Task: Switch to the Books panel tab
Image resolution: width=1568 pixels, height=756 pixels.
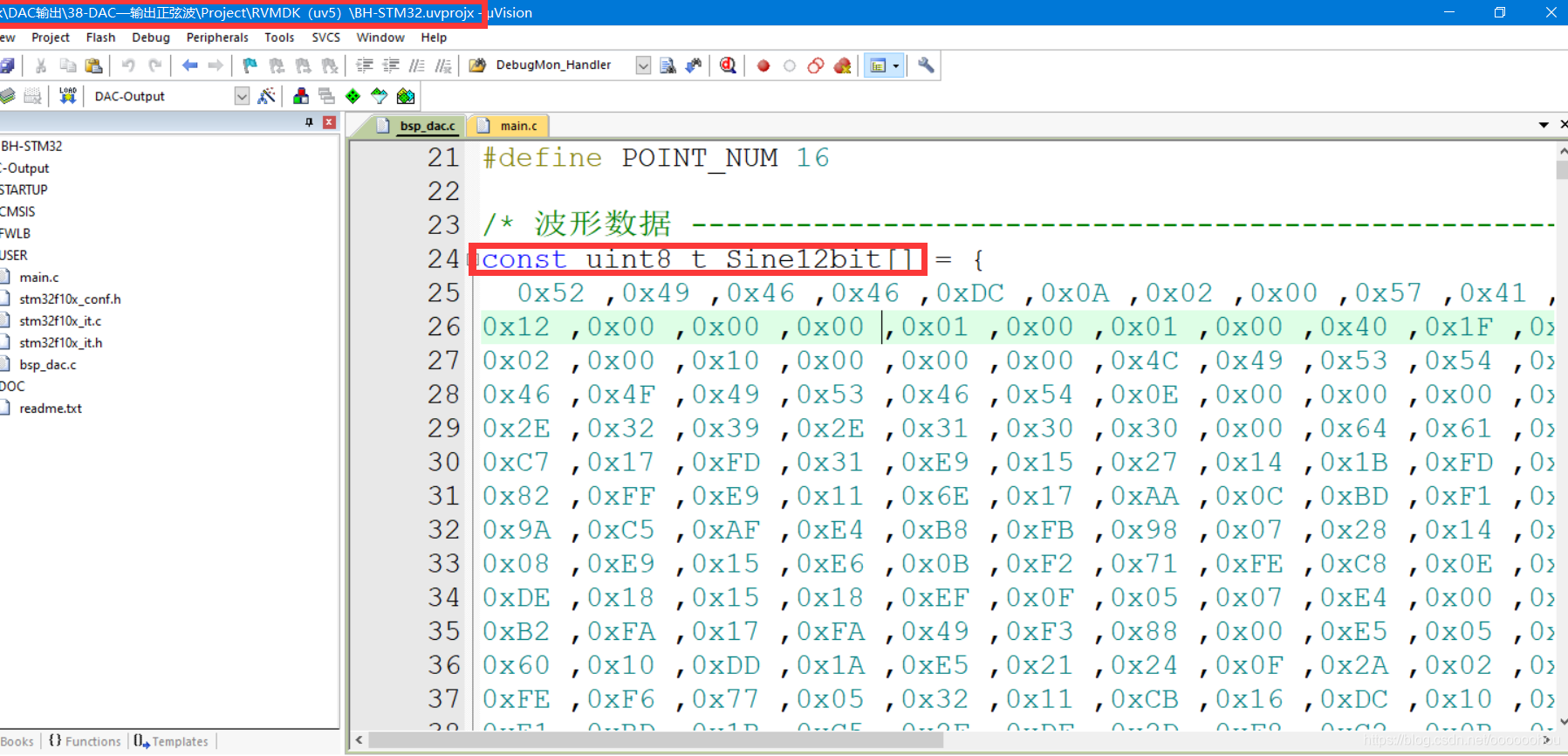Action: (17, 741)
